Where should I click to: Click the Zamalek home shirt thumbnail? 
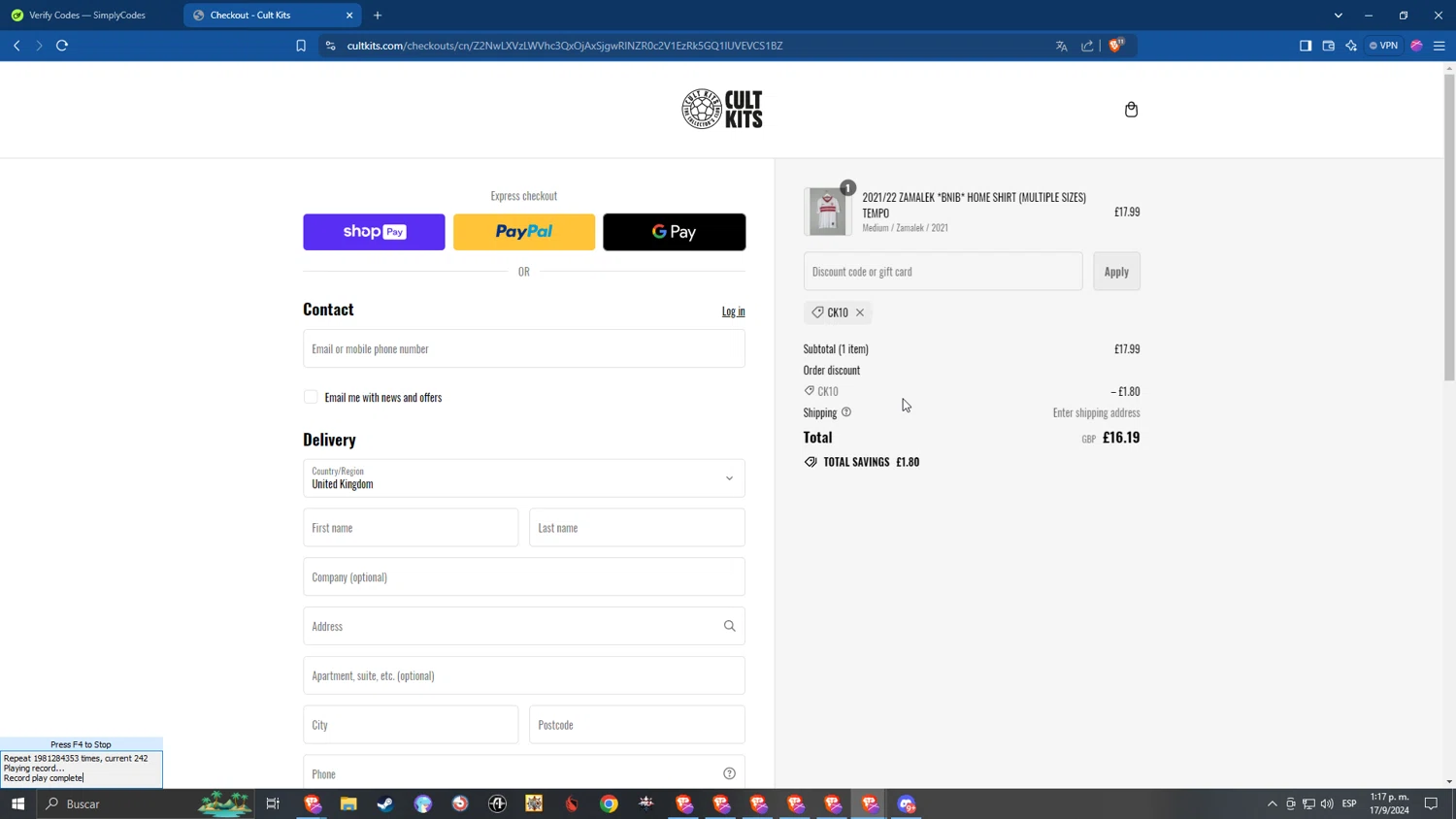pyautogui.click(x=828, y=212)
